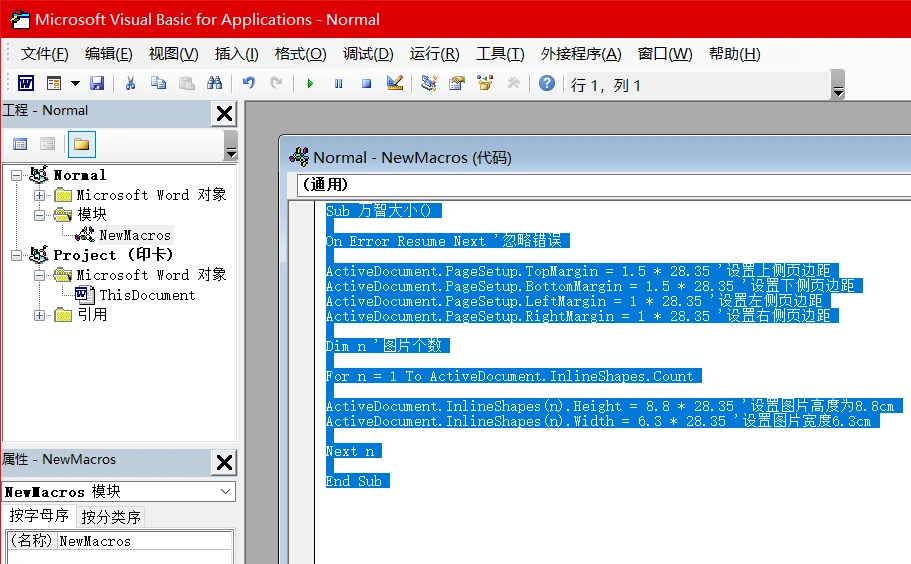Expand the 引用 folder node
The width and height of the screenshot is (911, 564).
click(x=39, y=315)
